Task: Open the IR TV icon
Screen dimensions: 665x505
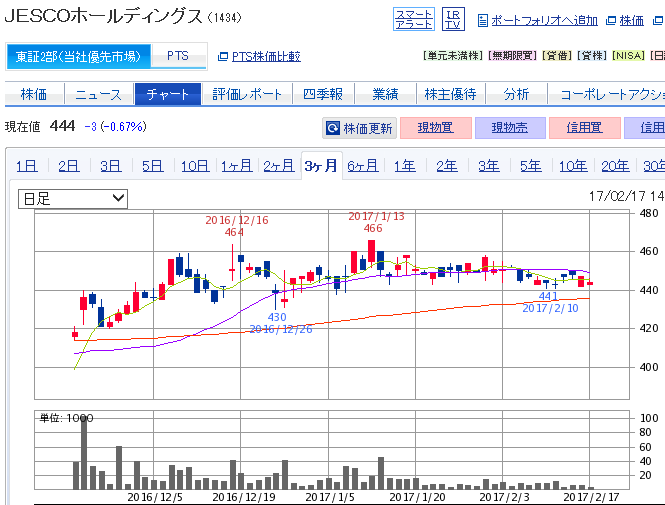Action: [453, 20]
